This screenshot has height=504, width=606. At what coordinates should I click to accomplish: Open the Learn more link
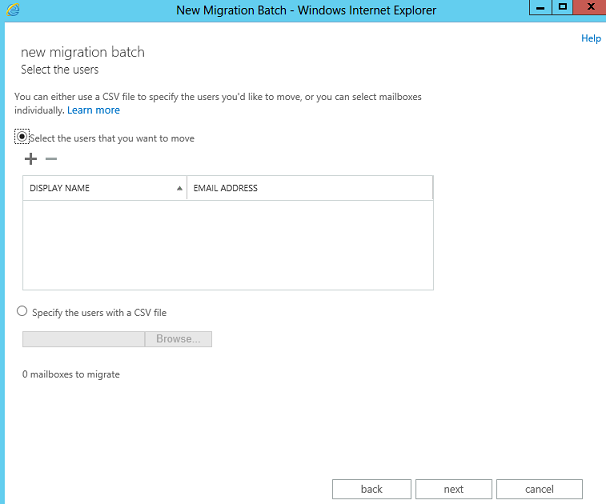coord(94,110)
